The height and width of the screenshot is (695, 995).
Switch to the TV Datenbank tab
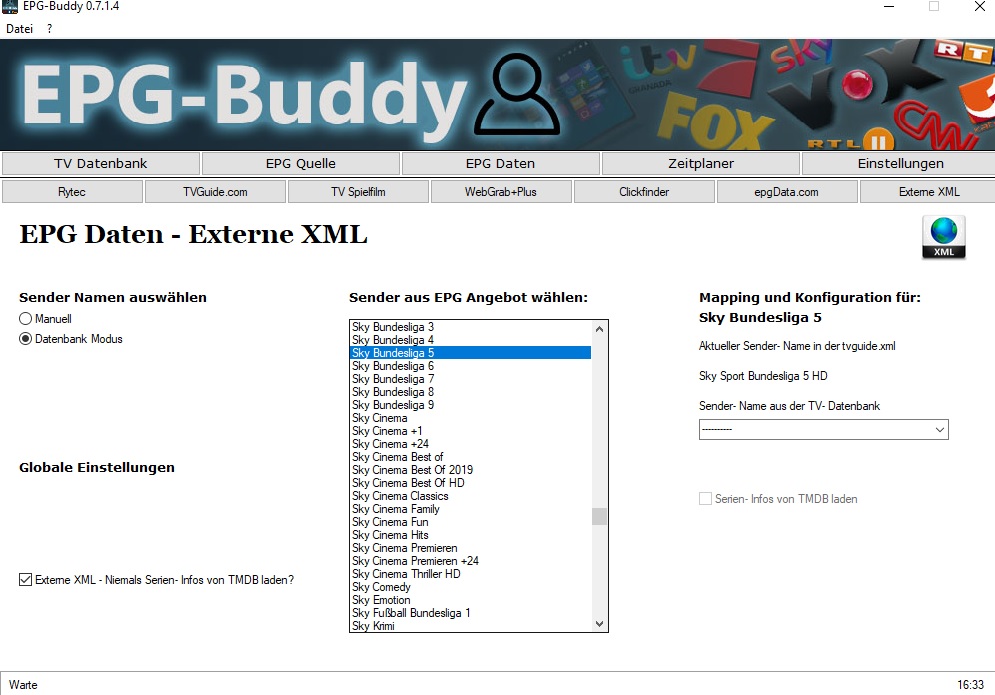[x=101, y=164]
